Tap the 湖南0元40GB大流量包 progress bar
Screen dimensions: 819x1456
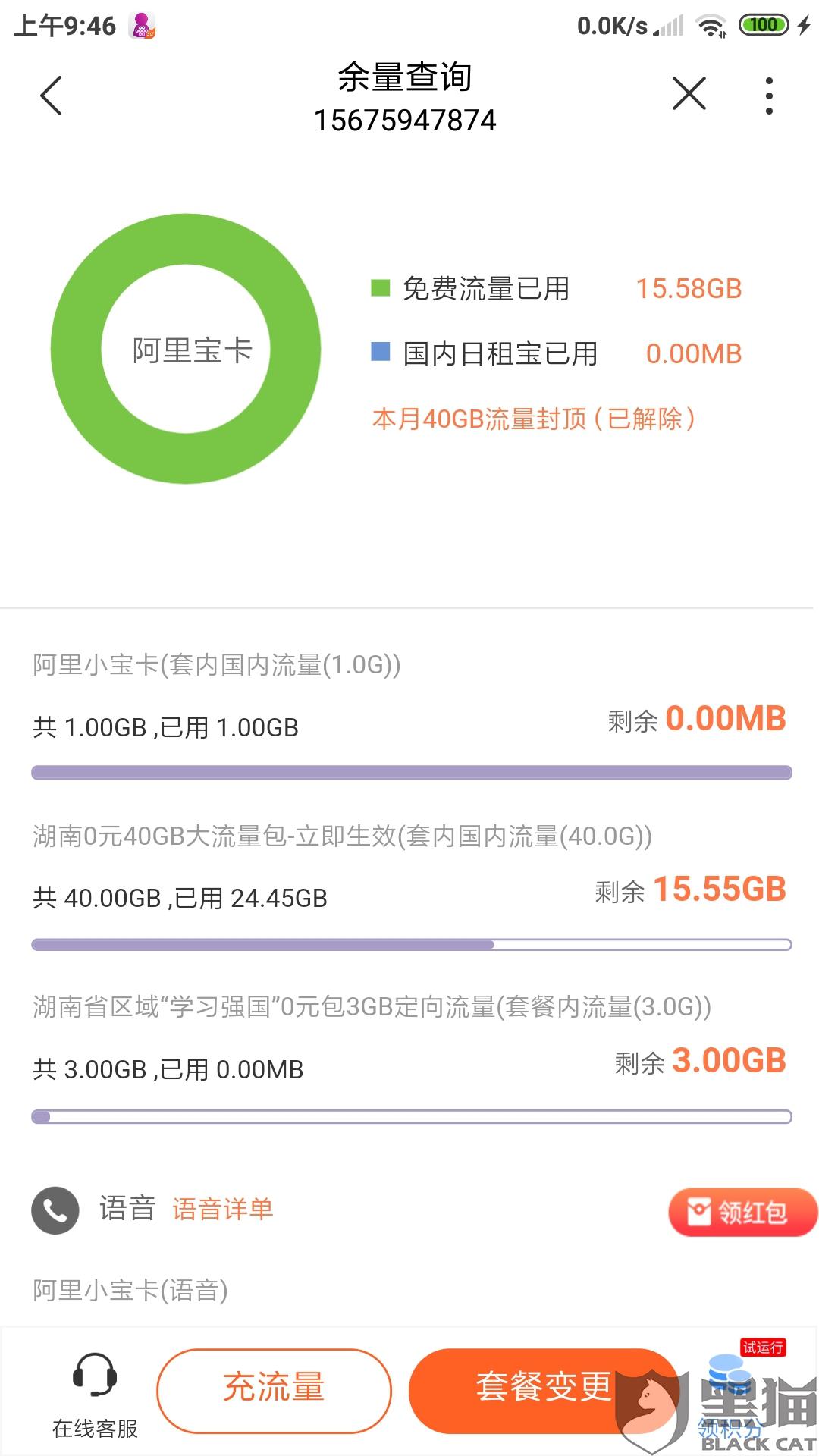click(411, 945)
